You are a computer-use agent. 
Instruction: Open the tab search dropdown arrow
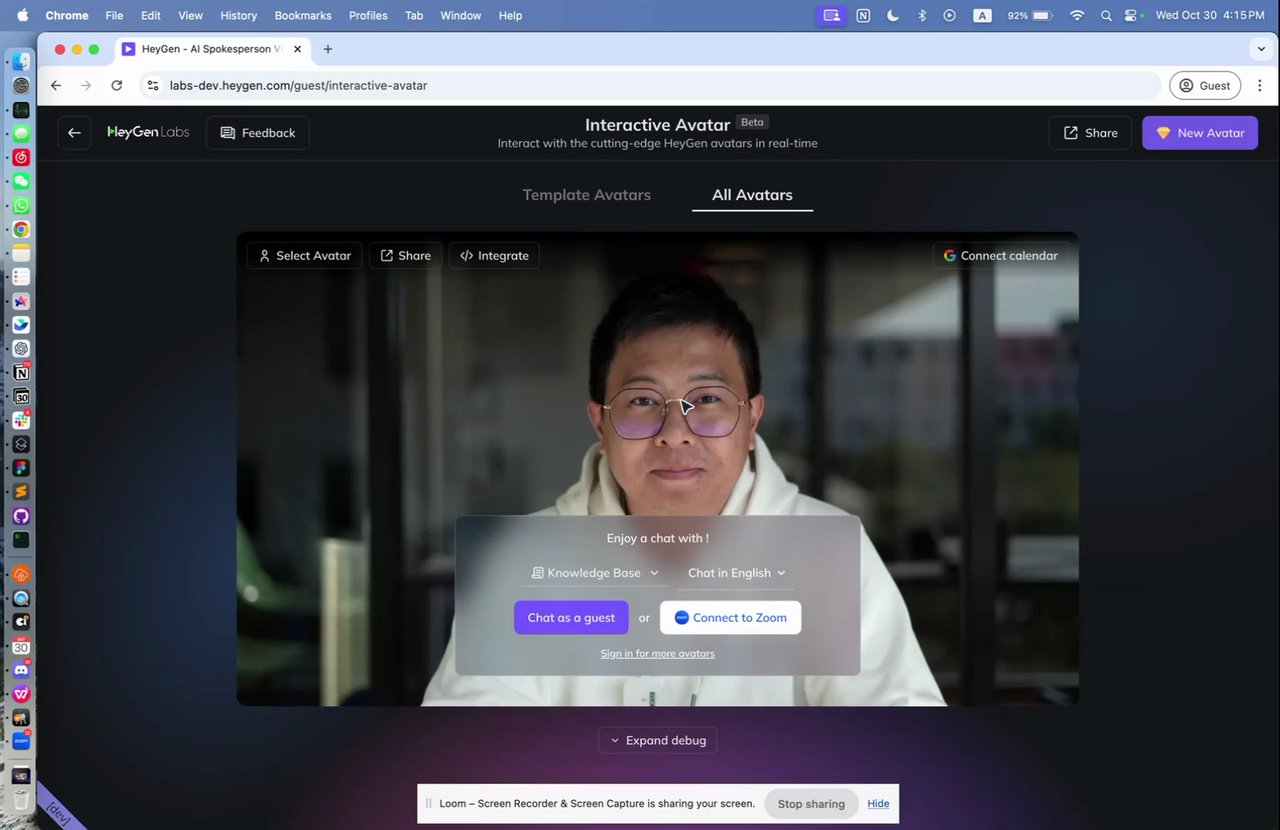(x=1261, y=49)
